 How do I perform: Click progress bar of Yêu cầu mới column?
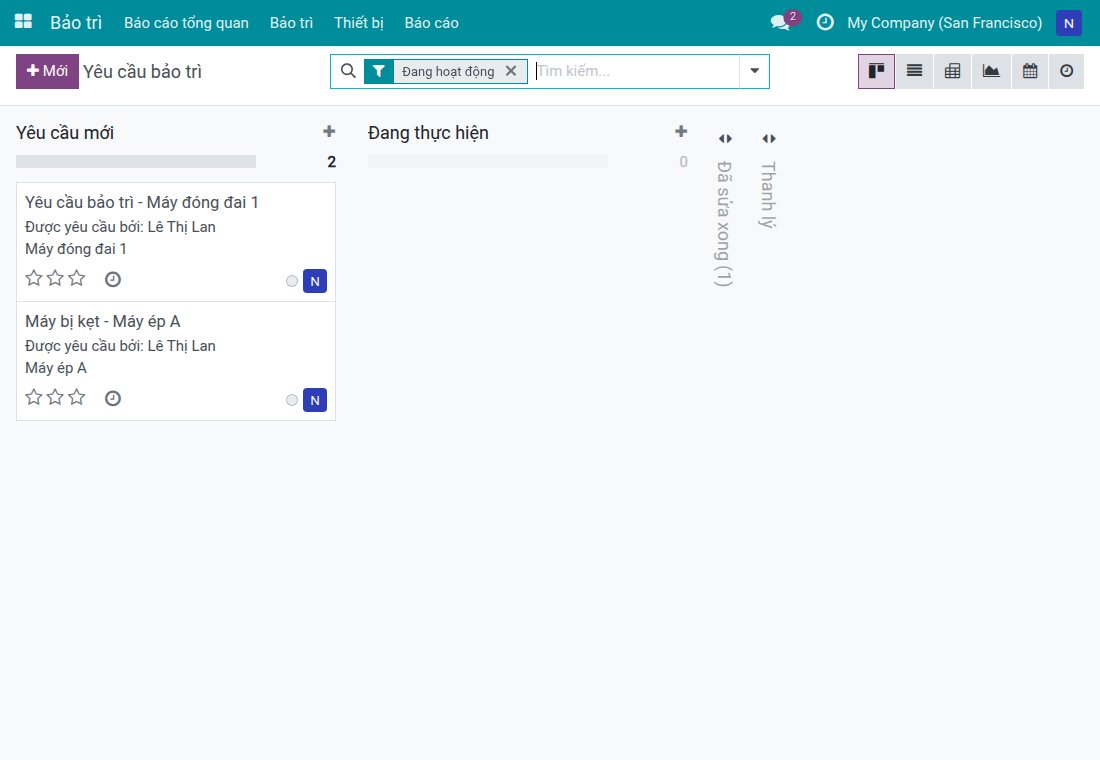136,161
